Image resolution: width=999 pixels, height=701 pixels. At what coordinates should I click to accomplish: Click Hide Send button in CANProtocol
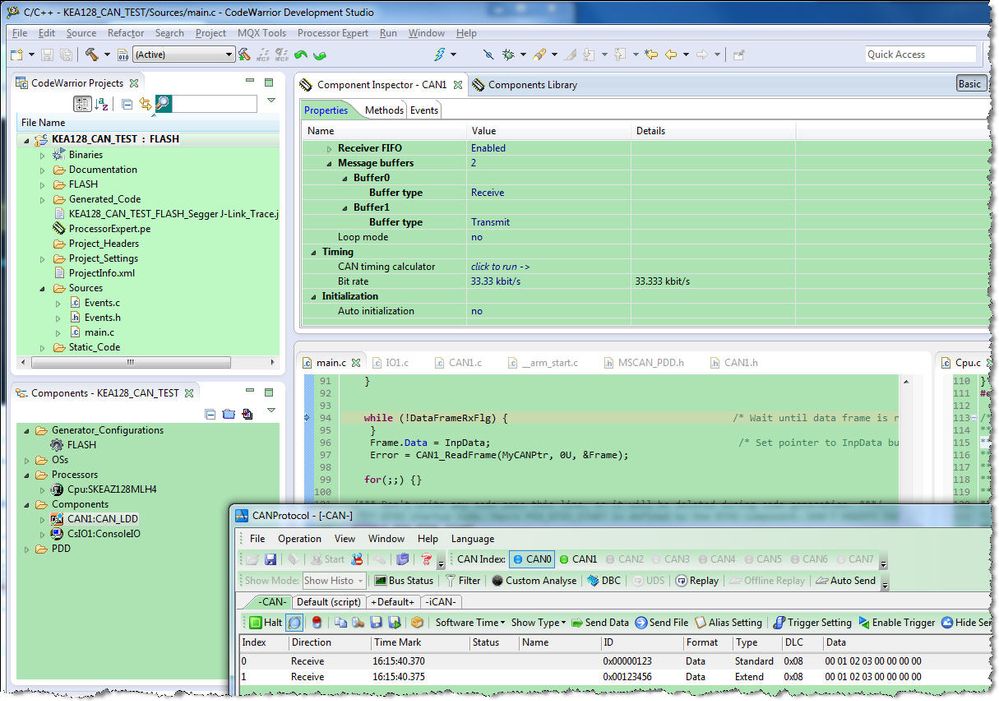[966, 623]
